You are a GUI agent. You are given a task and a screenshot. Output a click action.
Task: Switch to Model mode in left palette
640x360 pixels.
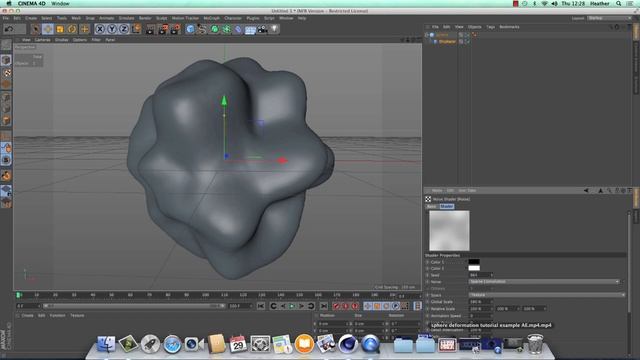[6, 60]
